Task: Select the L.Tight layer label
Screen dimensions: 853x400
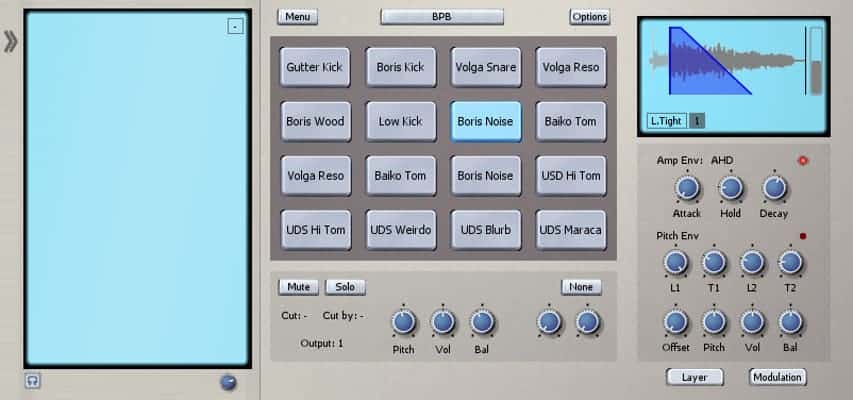Action: 666,121
